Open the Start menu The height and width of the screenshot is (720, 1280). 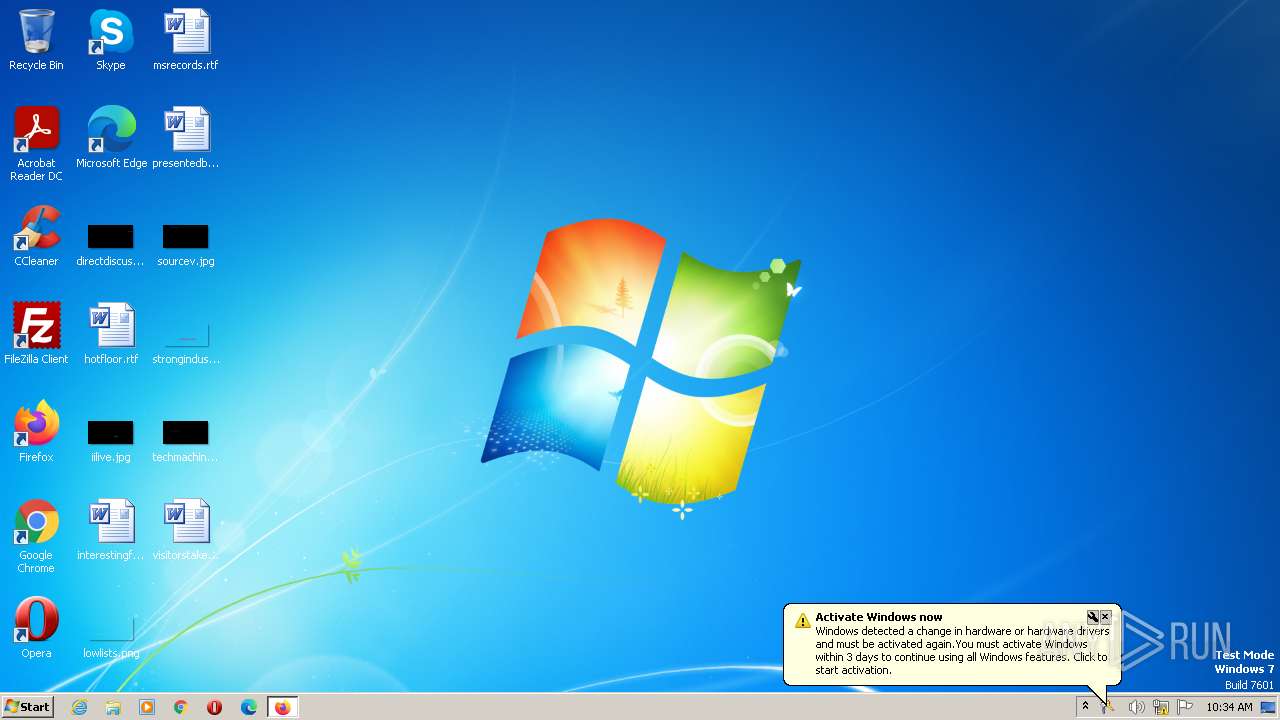(x=28, y=707)
